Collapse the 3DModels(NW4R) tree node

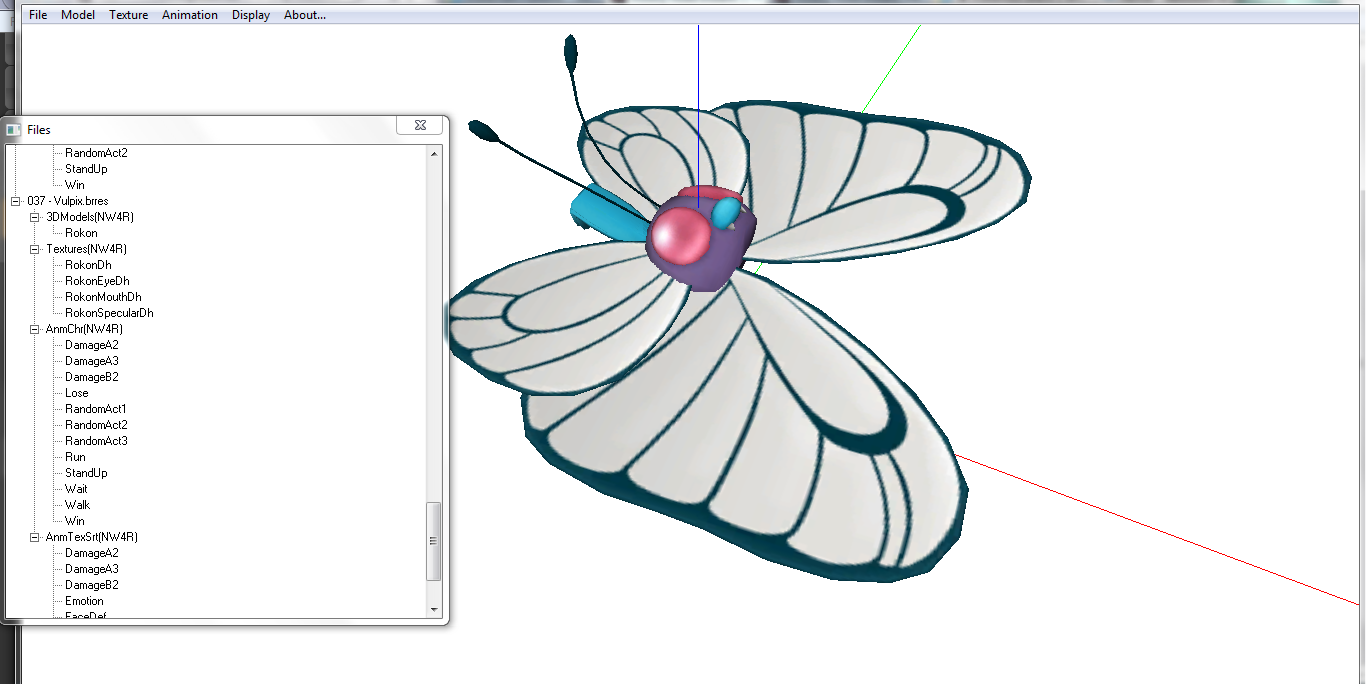point(35,217)
